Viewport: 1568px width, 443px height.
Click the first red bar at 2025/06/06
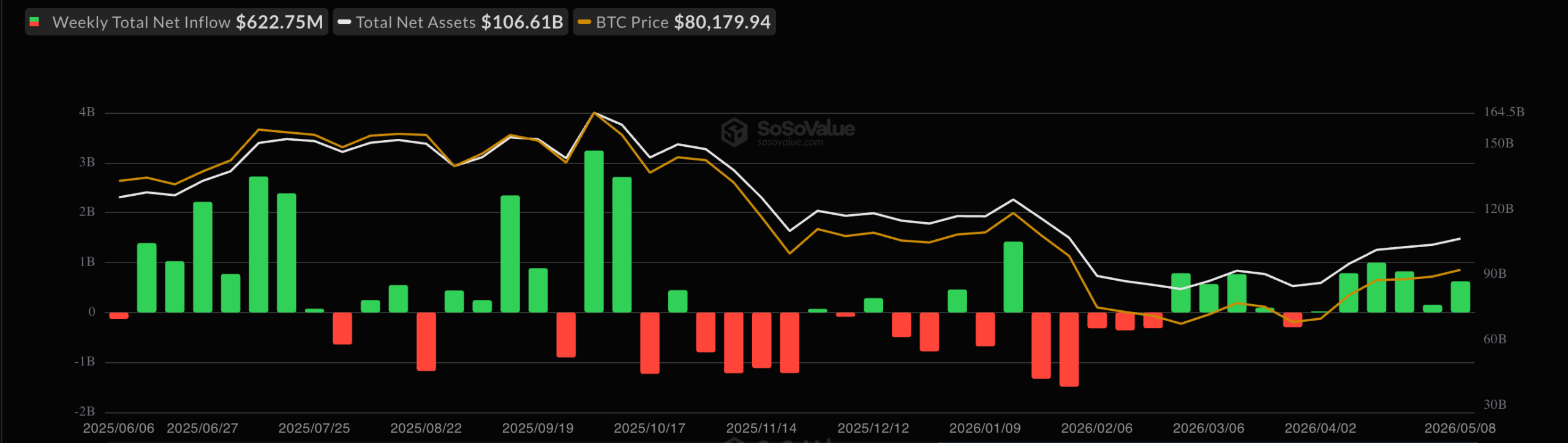119,316
